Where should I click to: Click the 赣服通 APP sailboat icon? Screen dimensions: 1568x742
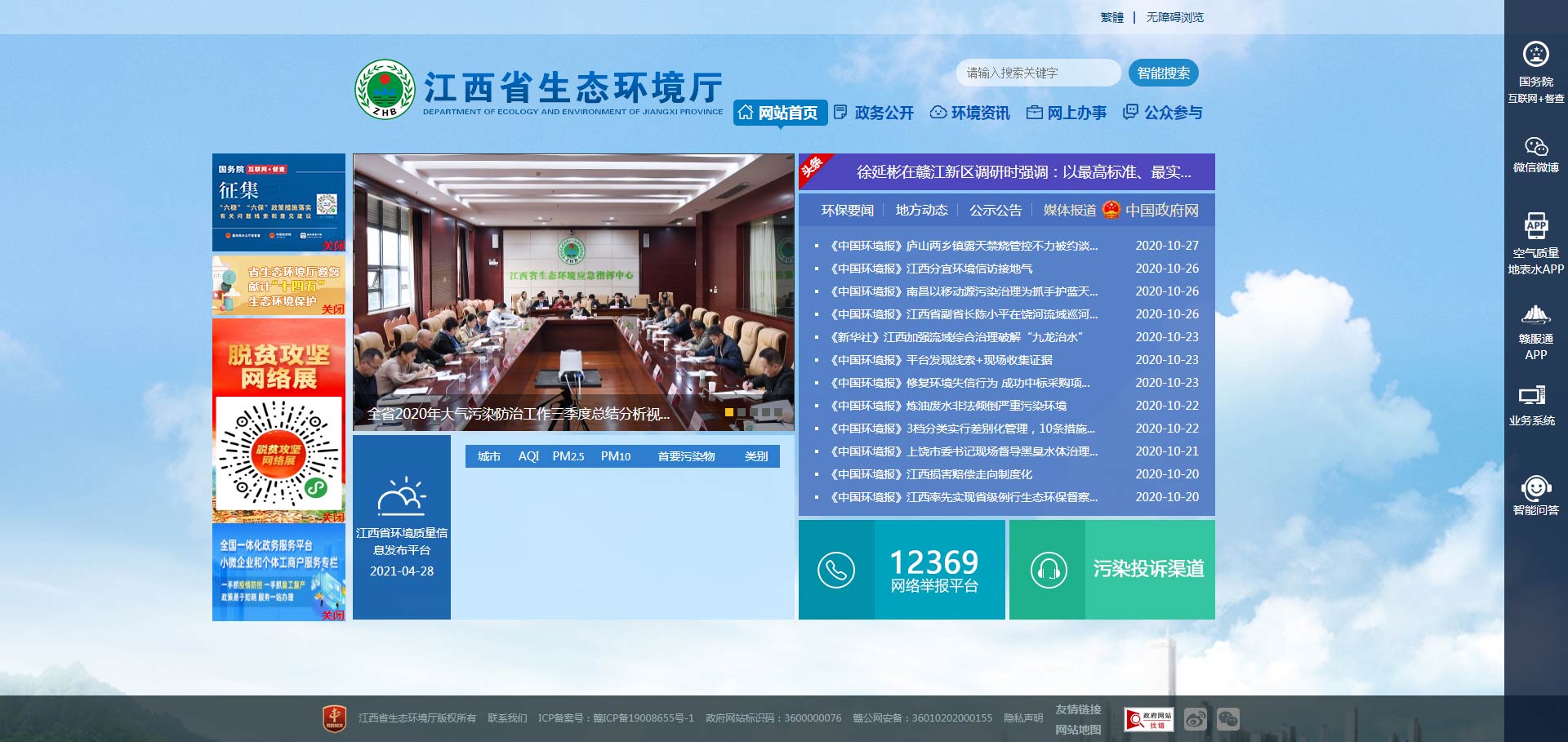coord(1535,315)
